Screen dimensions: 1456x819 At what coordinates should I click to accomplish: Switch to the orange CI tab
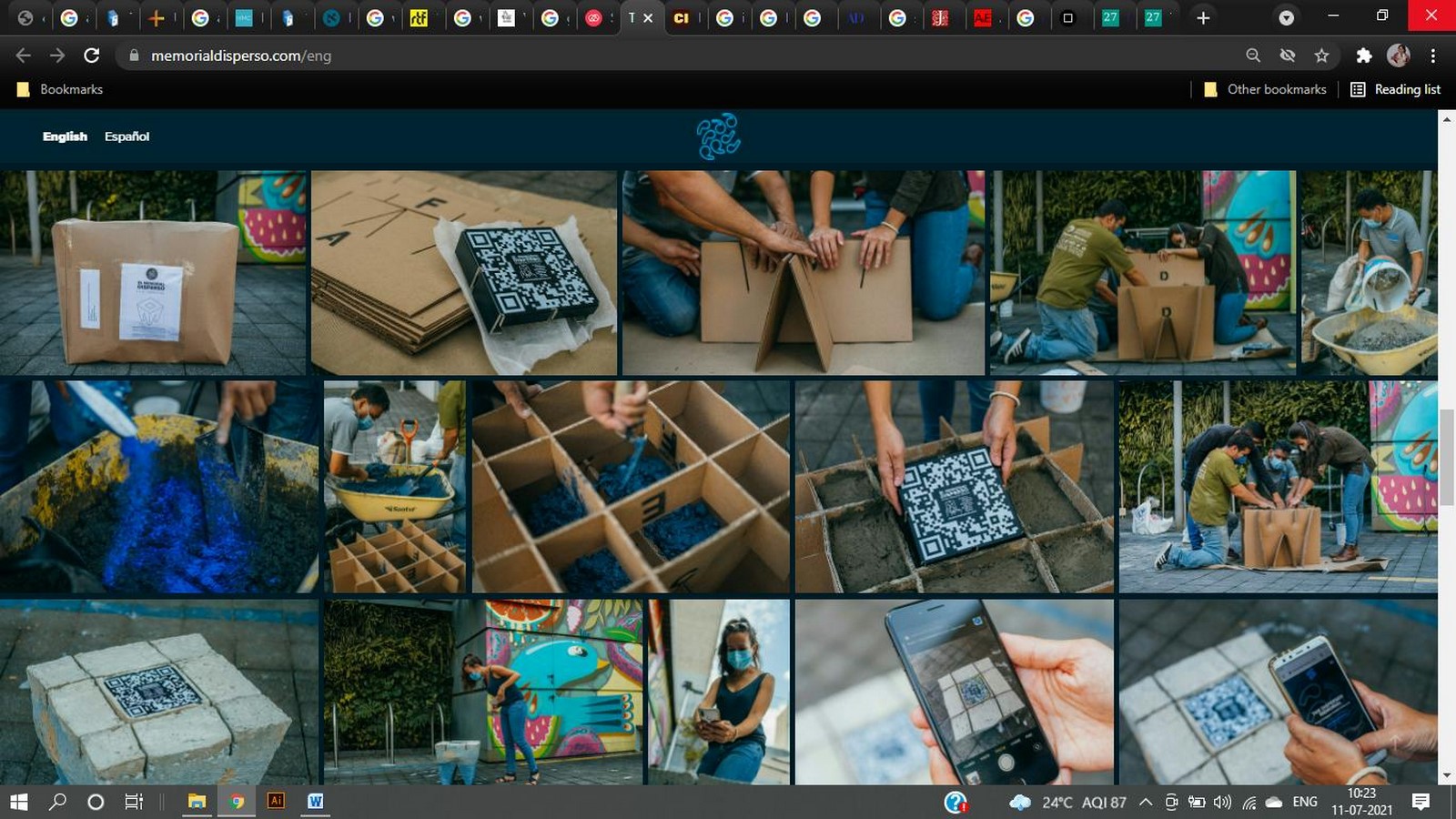pos(681,17)
